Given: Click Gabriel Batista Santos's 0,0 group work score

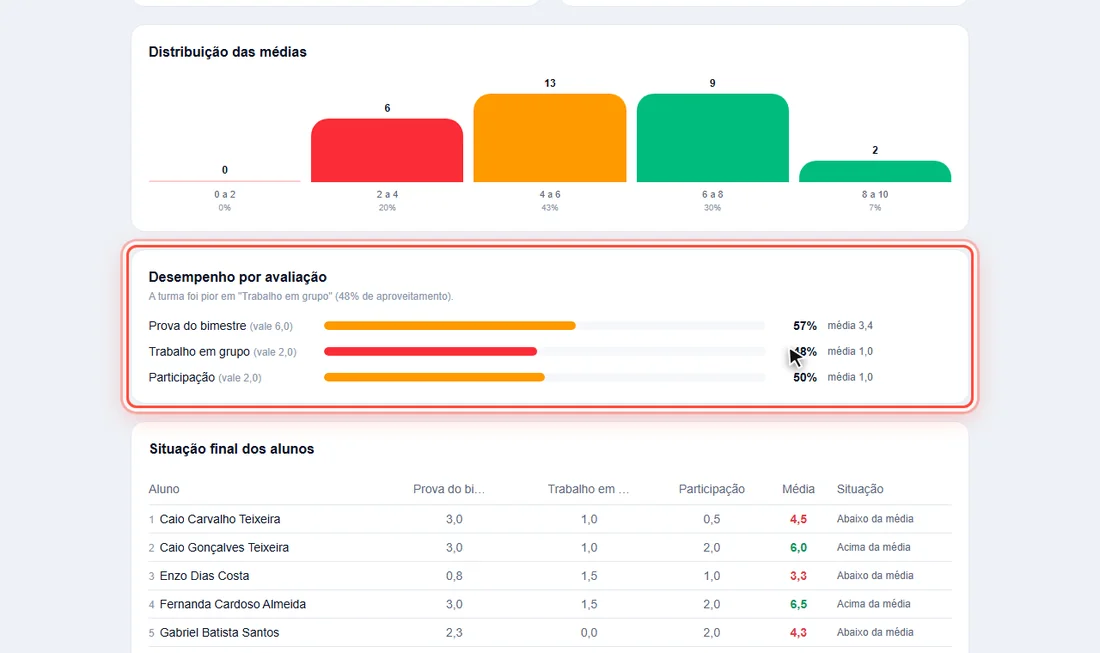Looking at the screenshot, I should coord(589,633).
